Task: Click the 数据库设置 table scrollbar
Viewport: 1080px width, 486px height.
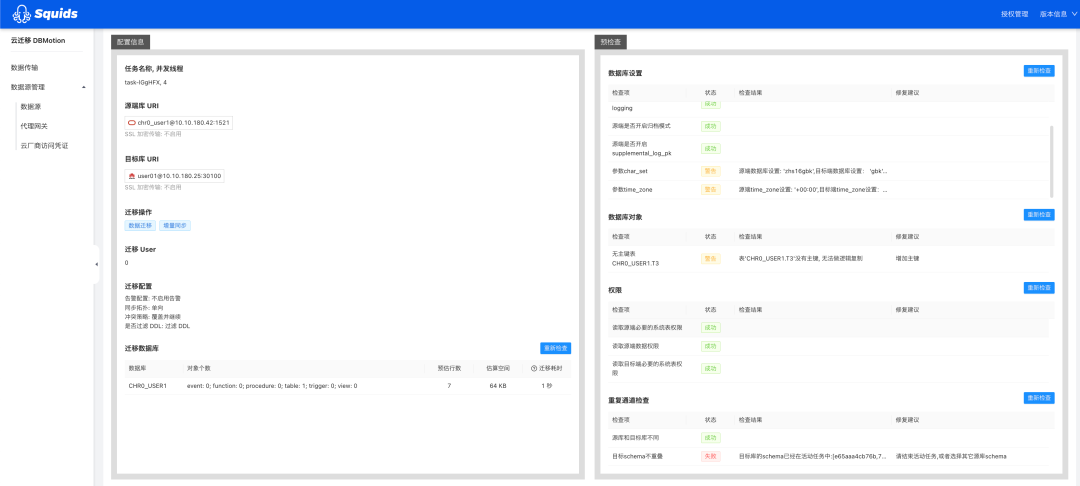Action: pos(1051,160)
